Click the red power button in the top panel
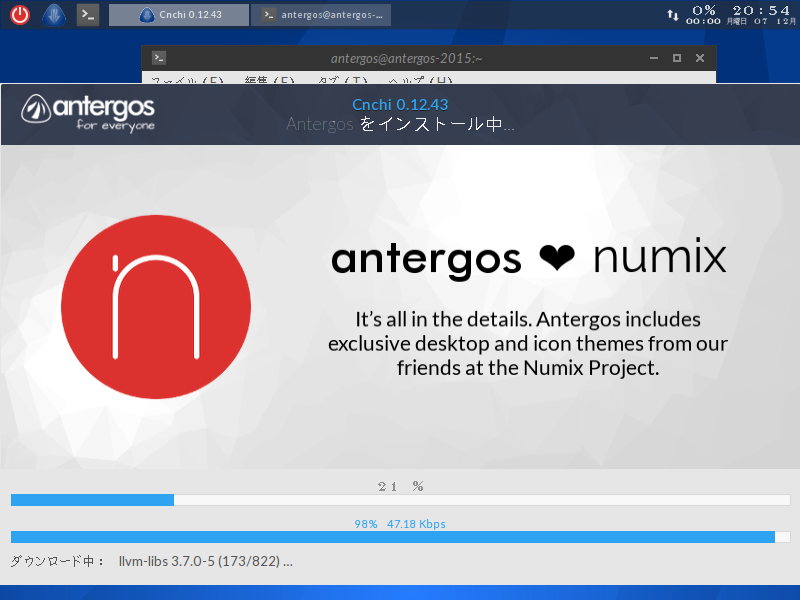Viewport: 800px width, 600px height. click(19, 14)
